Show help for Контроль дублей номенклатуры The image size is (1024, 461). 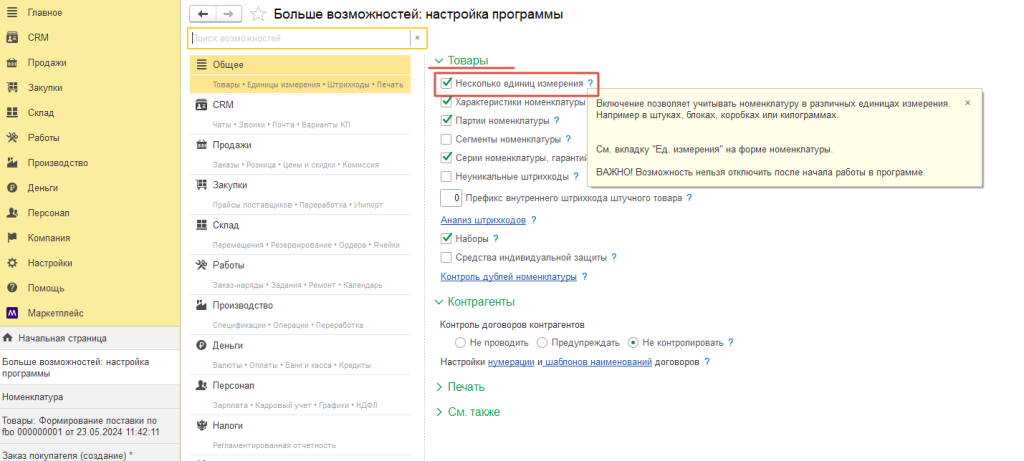(x=584, y=277)
